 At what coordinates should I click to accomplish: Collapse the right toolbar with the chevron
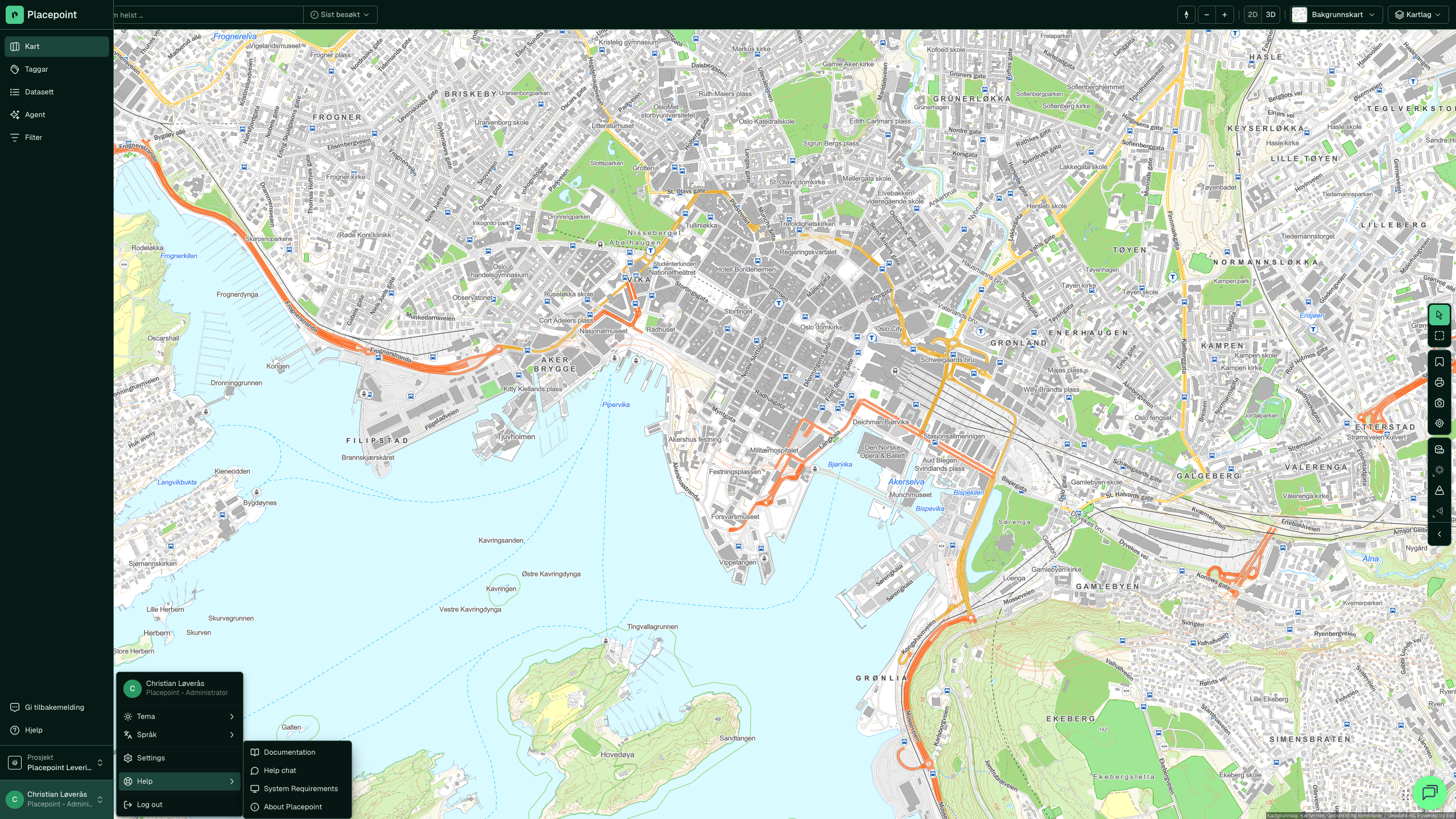tap(1440, 535)
